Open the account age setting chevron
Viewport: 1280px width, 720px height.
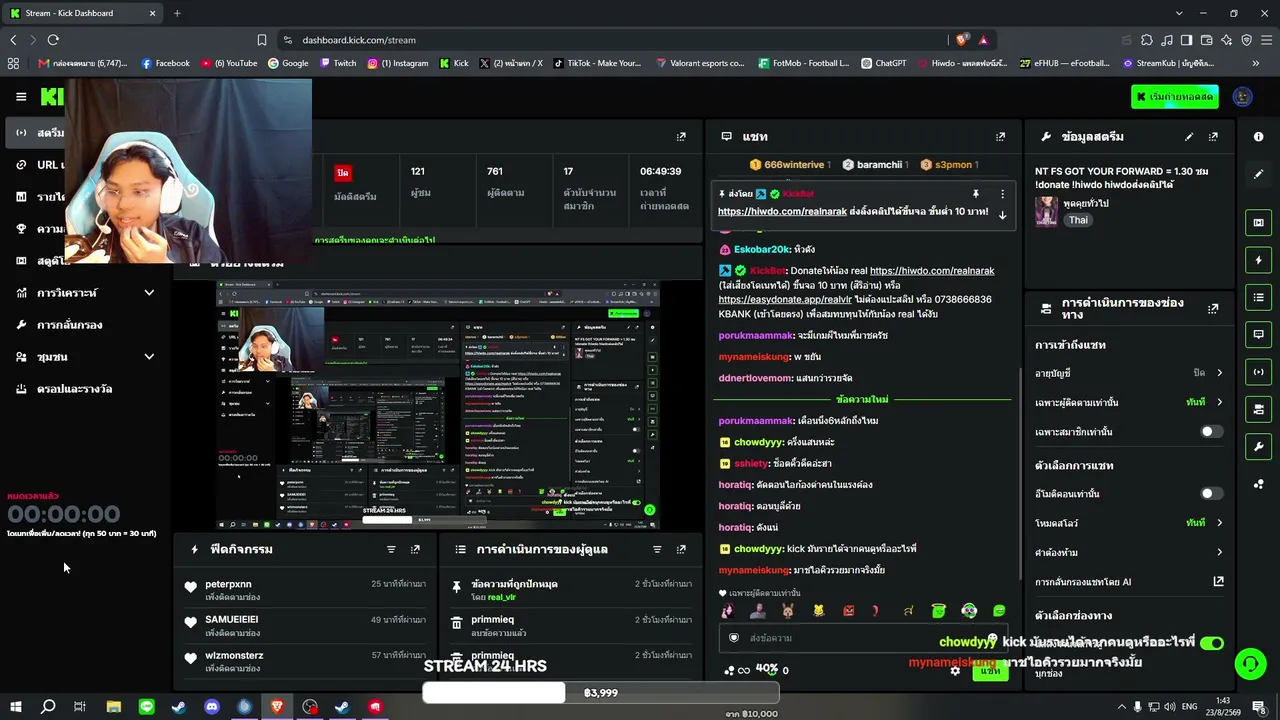click(1219, 373)
